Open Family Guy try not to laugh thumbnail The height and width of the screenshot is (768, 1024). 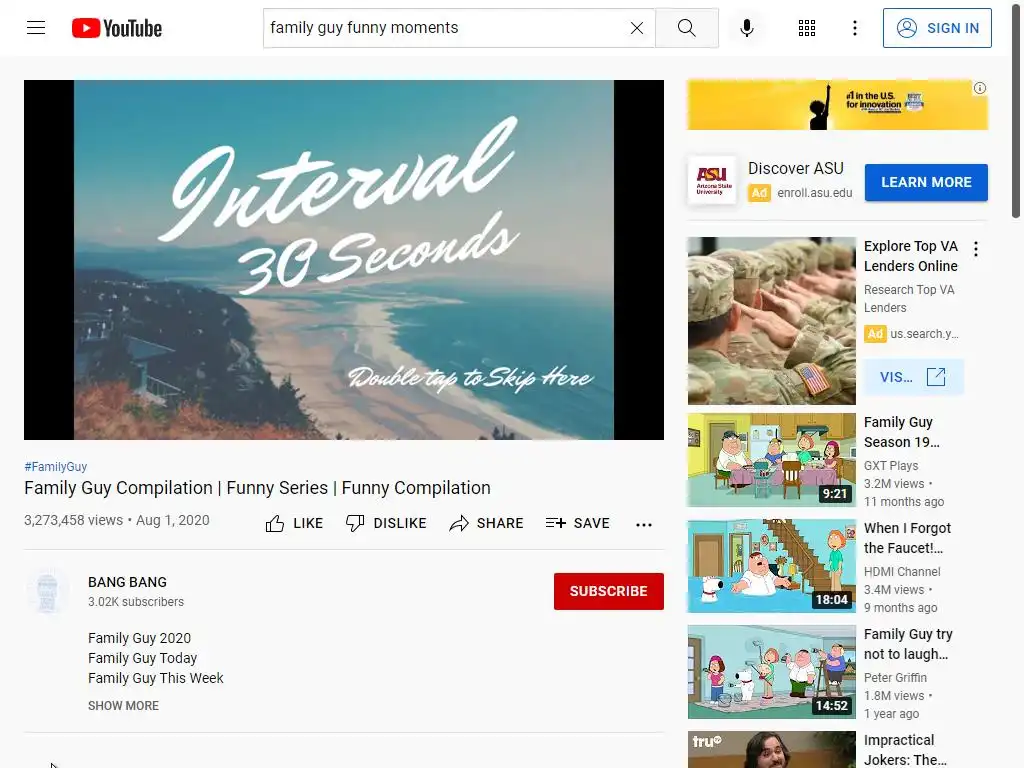coord(771,672)
